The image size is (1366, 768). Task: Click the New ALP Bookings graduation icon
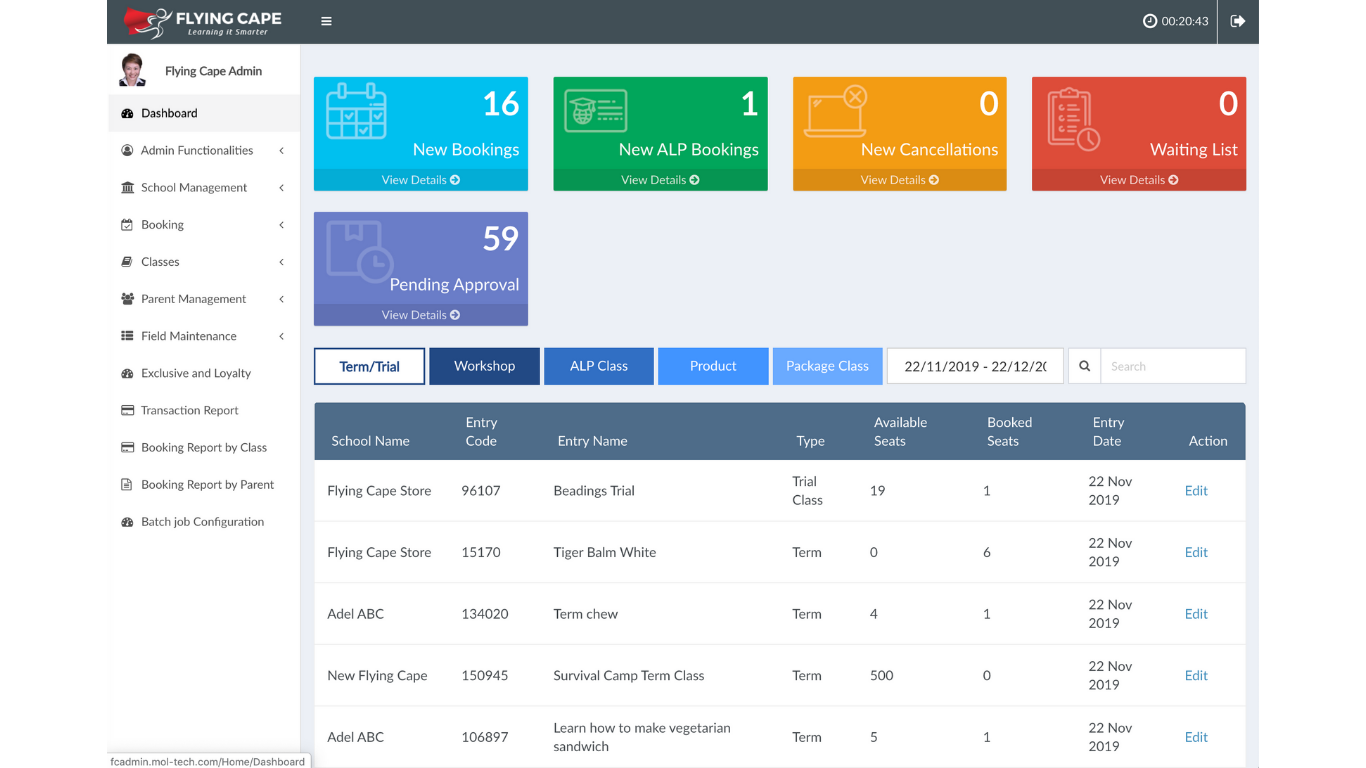coord(596,111)
